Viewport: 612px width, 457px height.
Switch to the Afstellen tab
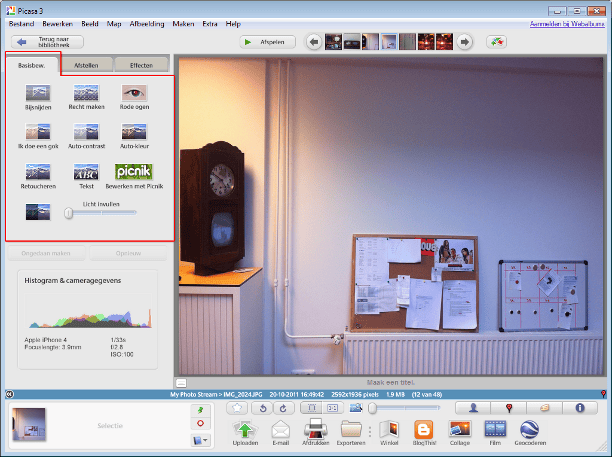tap(86, 65)
